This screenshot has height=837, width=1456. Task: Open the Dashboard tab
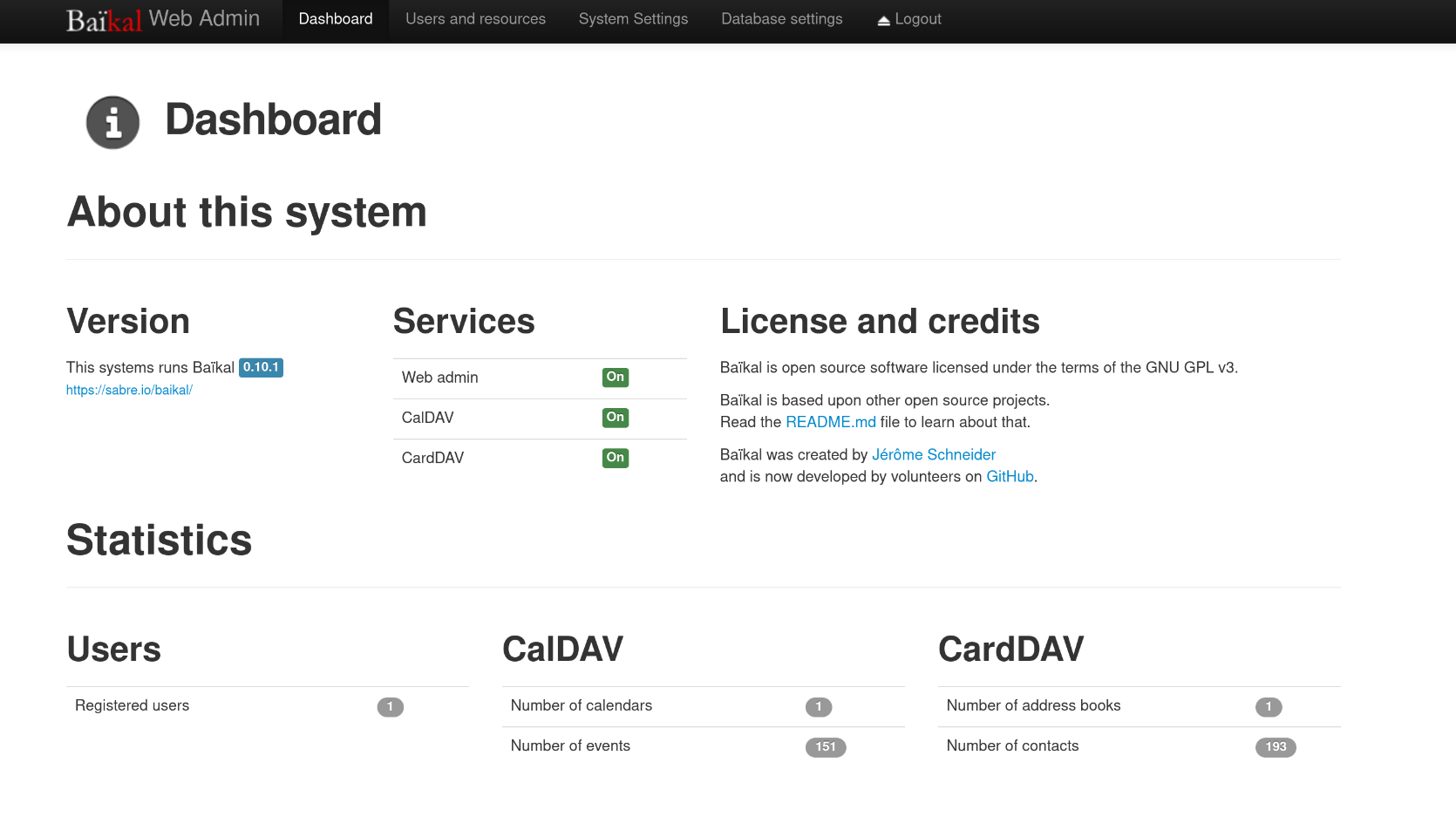click(x=336, y=19)
